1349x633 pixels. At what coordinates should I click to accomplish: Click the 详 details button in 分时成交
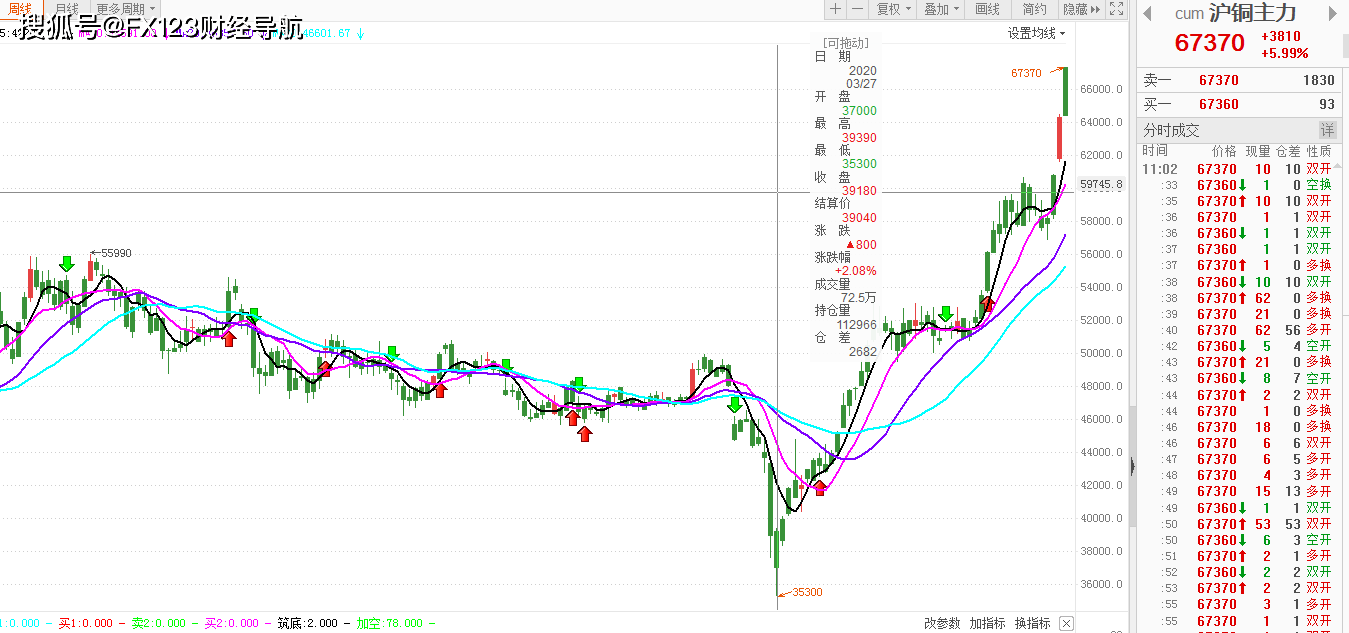pyautogui.click(x=1327, y=130)
